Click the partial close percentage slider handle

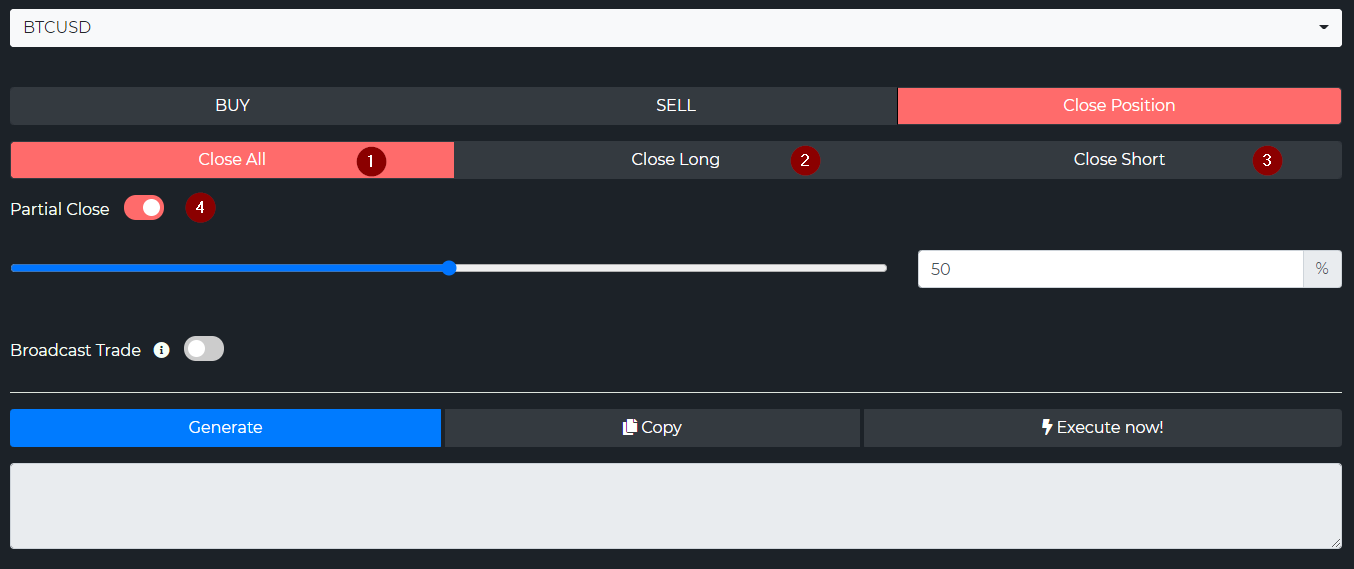[449, 268]
